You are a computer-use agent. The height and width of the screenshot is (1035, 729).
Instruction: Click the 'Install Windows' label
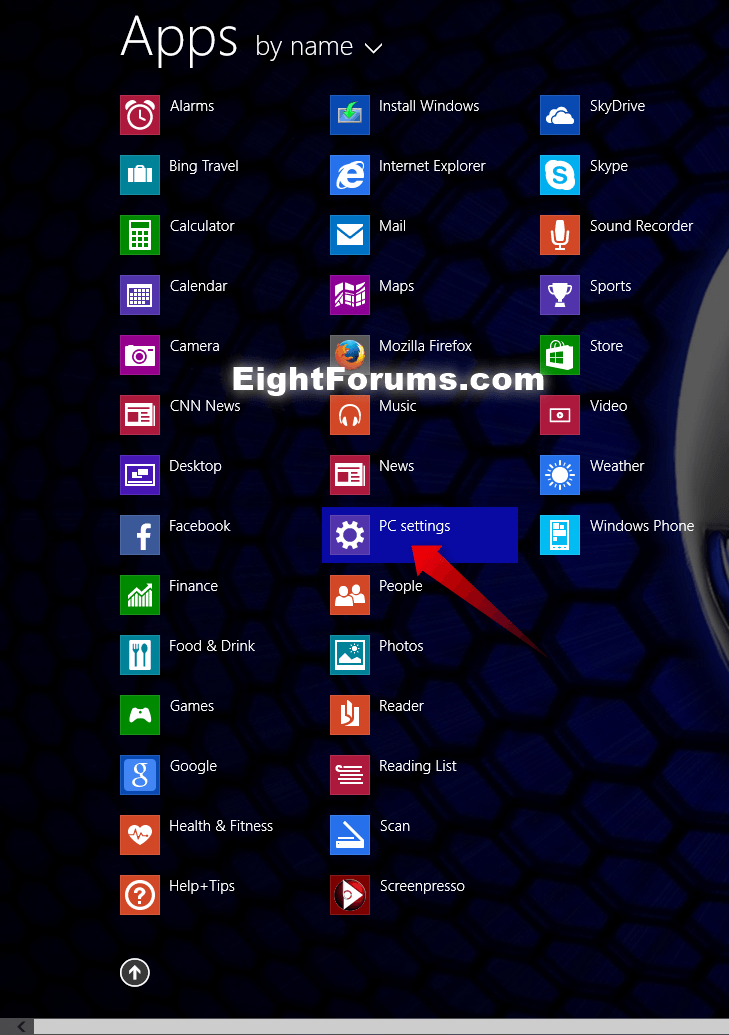click(x=429, y=106)
